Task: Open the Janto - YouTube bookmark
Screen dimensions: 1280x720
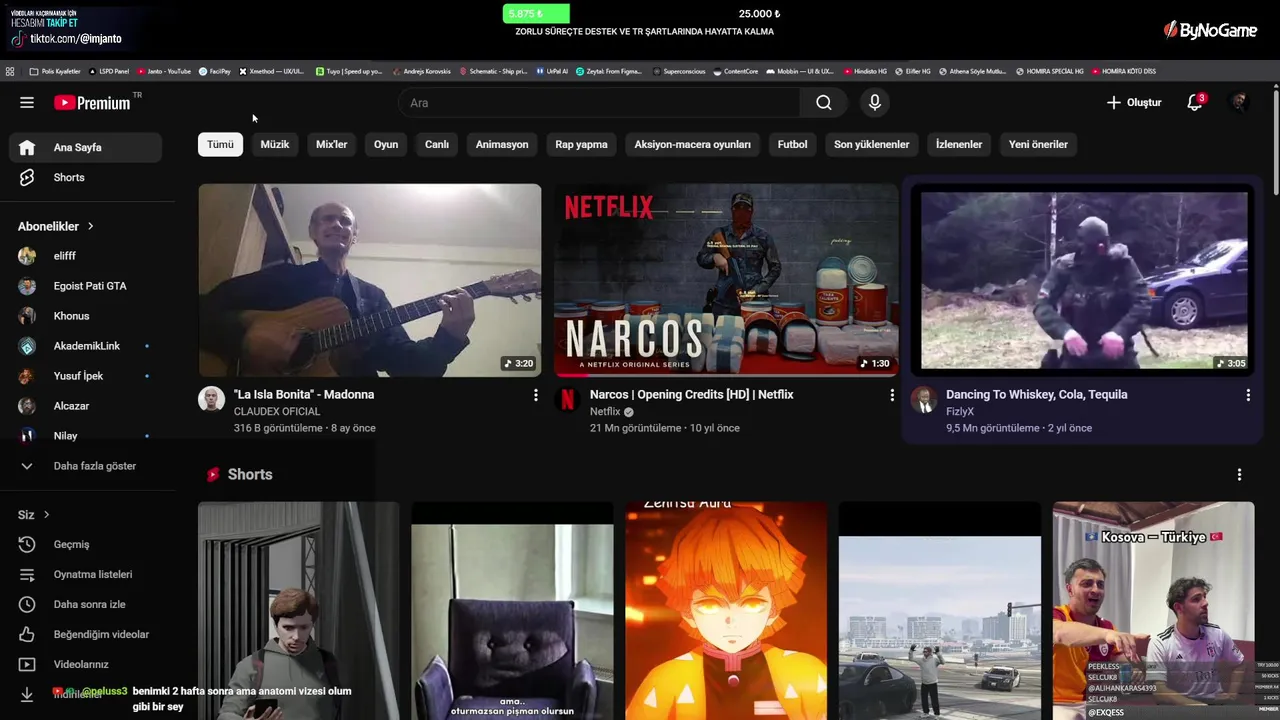Action: (x=164, y=72)
